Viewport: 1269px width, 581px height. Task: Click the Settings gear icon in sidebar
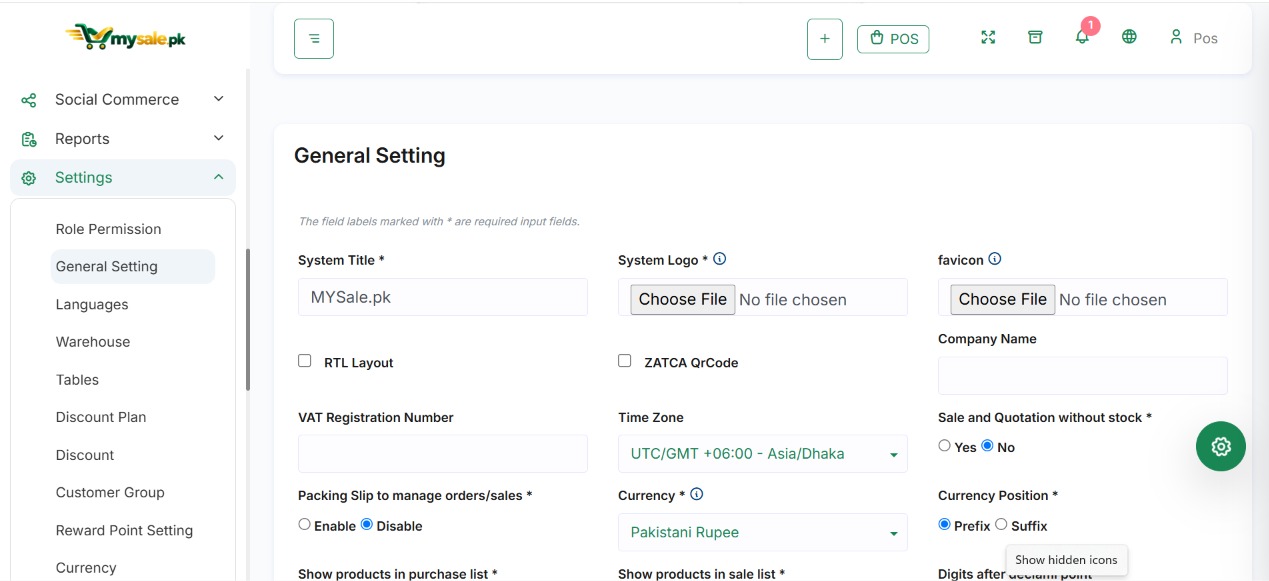pos(29,178)
